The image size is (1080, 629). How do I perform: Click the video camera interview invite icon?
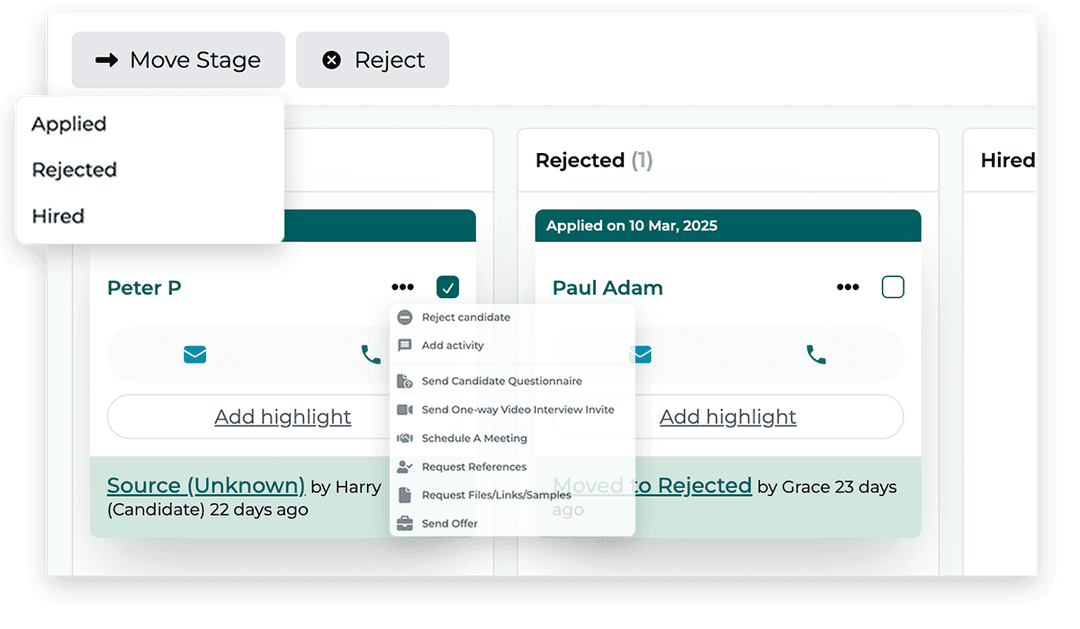click(405, 410)
